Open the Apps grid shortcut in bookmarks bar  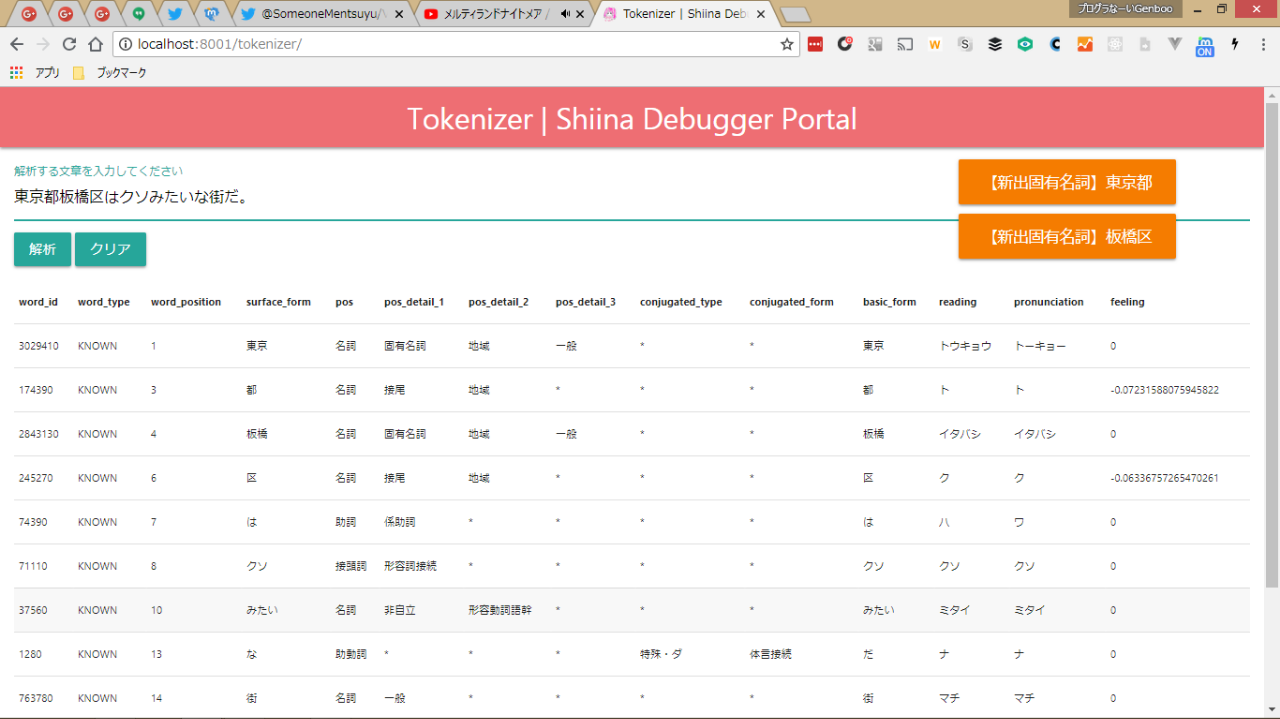(16, 73)
